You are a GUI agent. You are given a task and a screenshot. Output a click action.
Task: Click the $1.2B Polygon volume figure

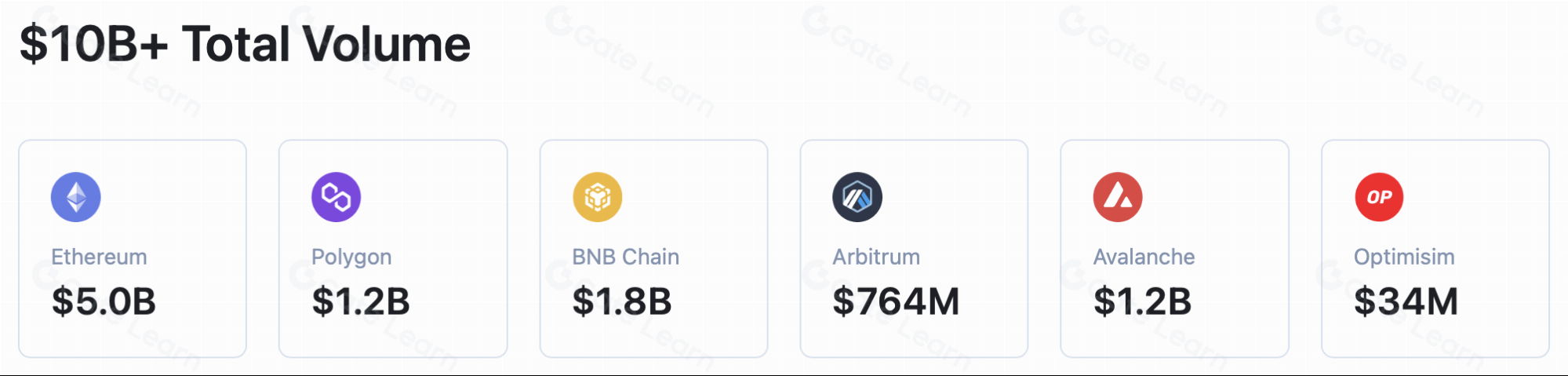pyautogui.click(x=361, y=301)
